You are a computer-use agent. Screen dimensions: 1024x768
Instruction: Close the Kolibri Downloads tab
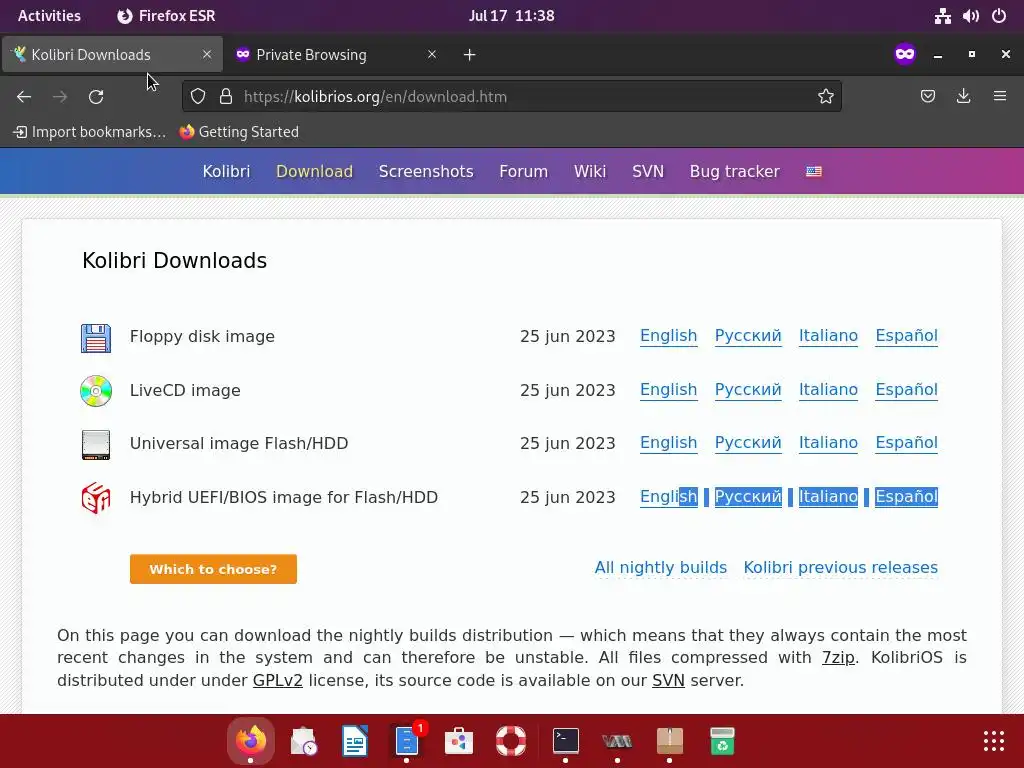(x=207, y=54)
